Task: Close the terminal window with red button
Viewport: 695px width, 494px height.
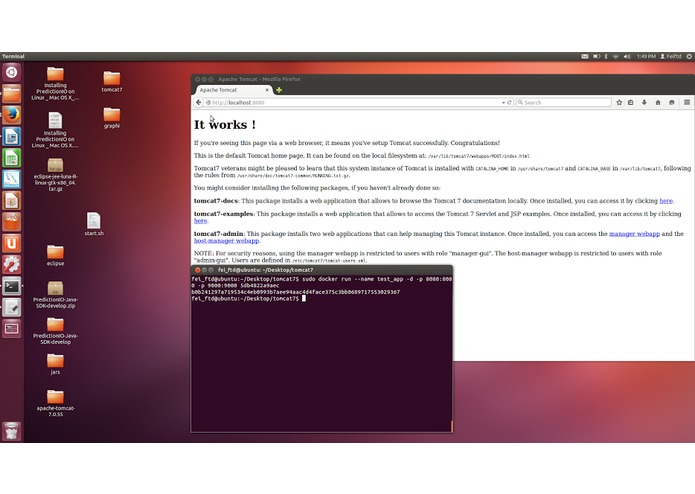Action: click(x=198, y=270)
